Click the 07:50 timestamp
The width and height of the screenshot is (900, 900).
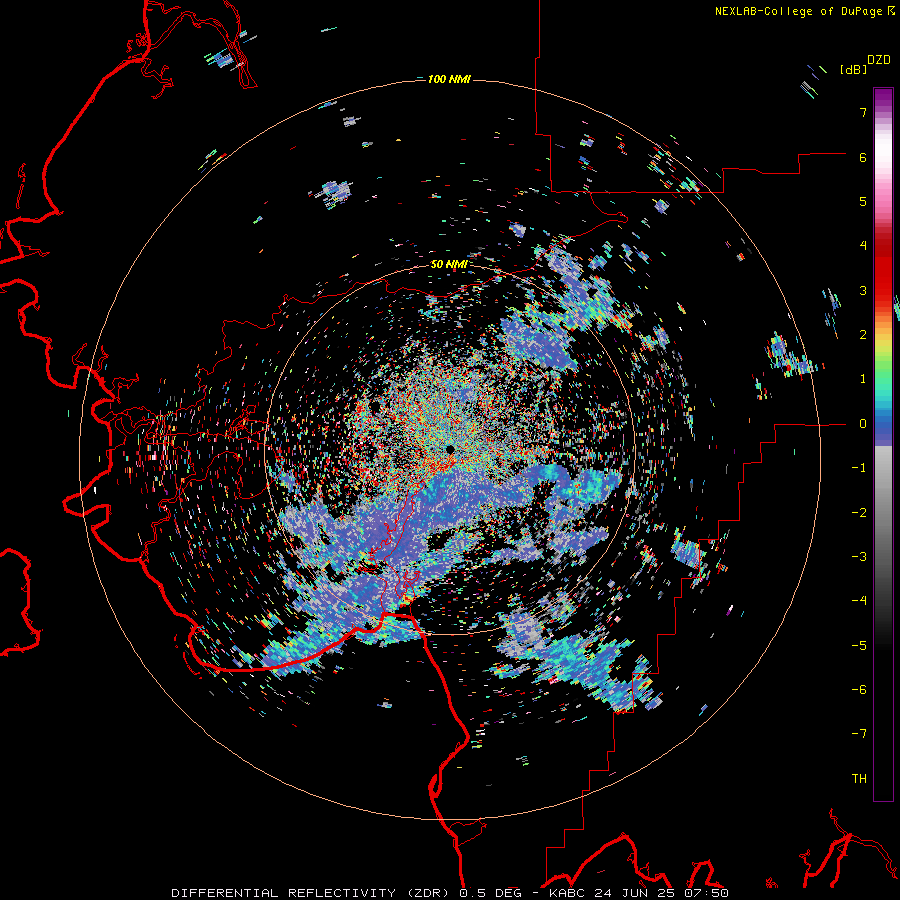[x=707, y=893]
